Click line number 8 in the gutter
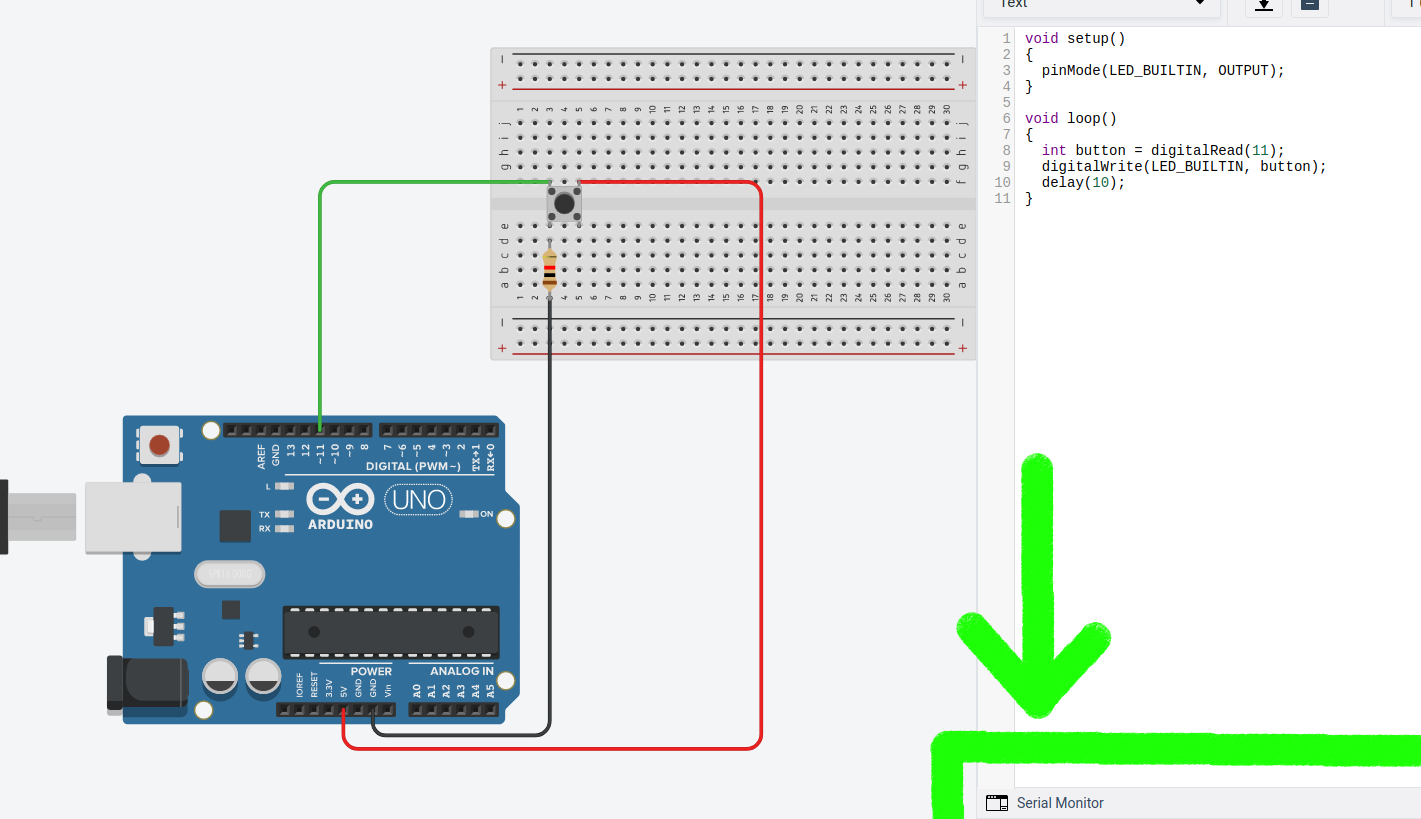This screenshot has height=819, width=1421. click(x=1006, y=150)
